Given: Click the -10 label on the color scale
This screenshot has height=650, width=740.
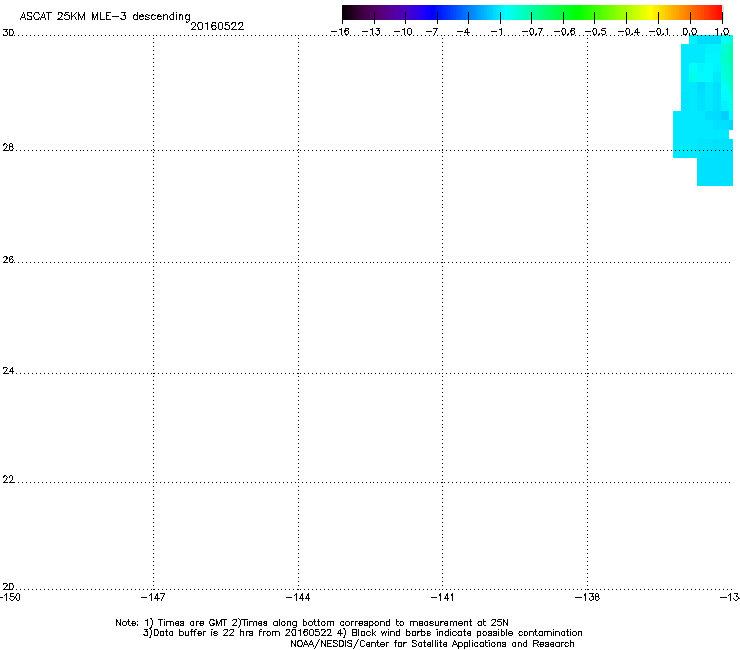Looking at the screenshot, I should [403, 32].
